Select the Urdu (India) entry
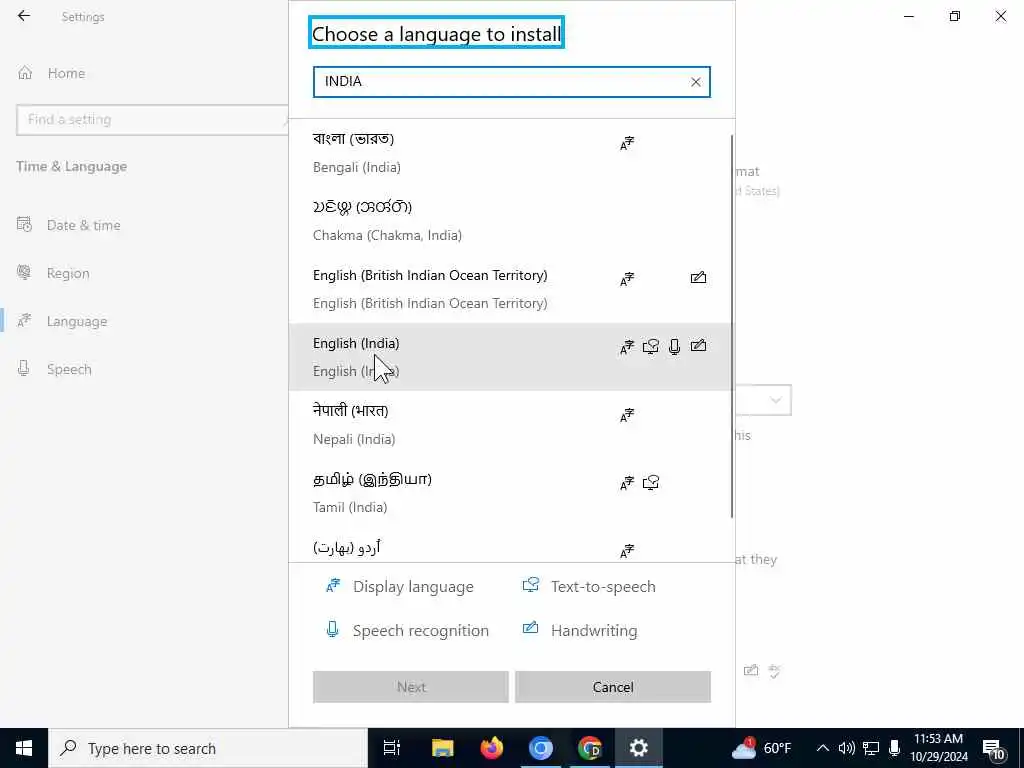 (x=509, y=545)
